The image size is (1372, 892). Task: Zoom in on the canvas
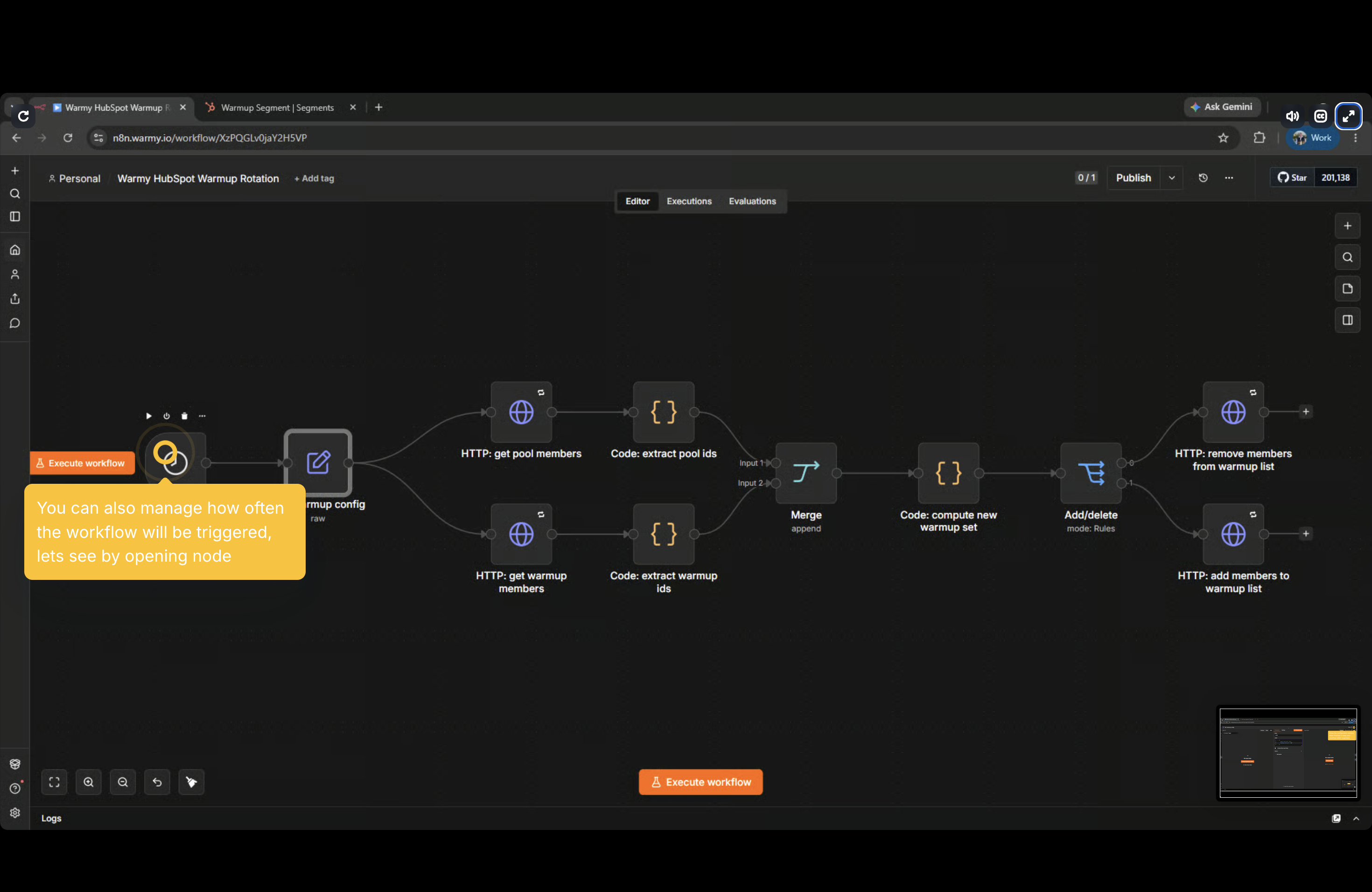tap(89, 782)
